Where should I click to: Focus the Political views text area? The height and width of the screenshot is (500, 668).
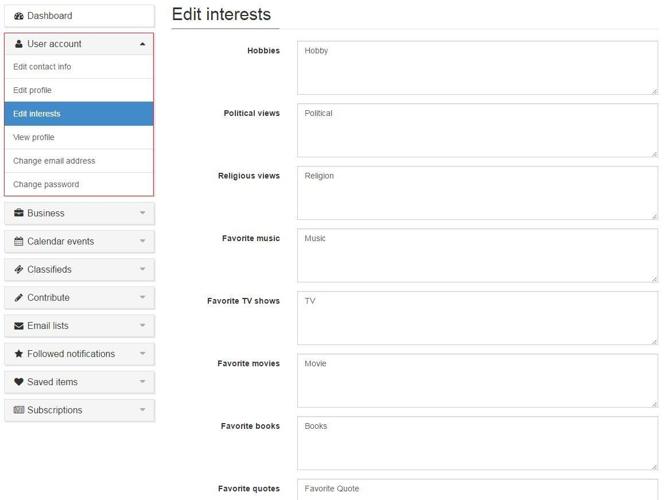[x=478, y=130]
